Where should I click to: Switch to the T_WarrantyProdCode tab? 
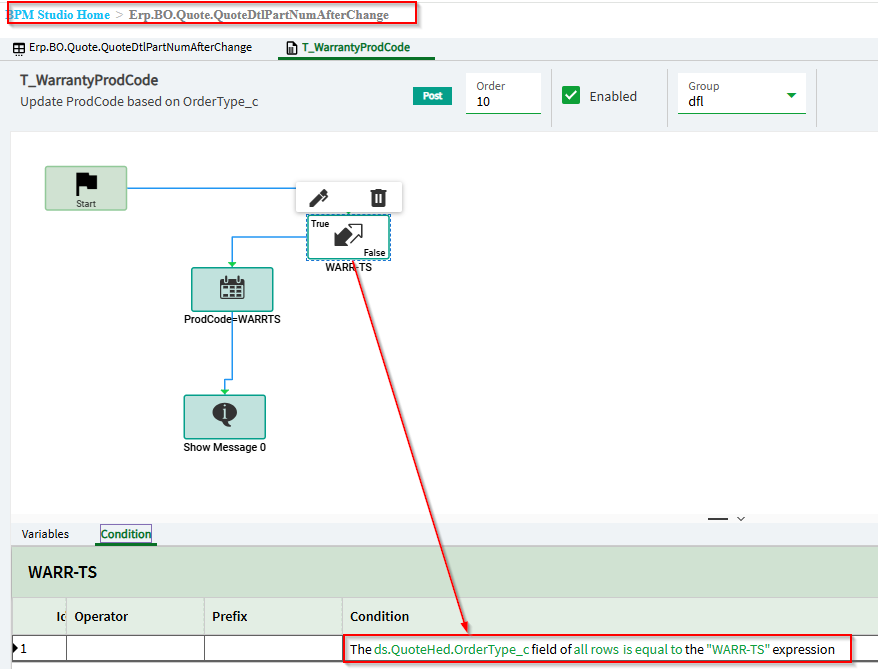(x=356, y=48)
